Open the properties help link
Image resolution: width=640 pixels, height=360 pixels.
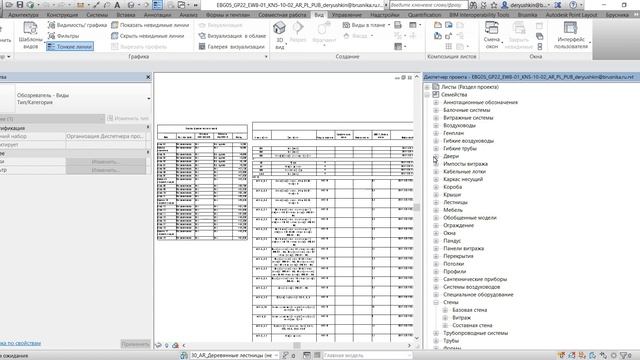pyautogui.click(x=20, y=343)
